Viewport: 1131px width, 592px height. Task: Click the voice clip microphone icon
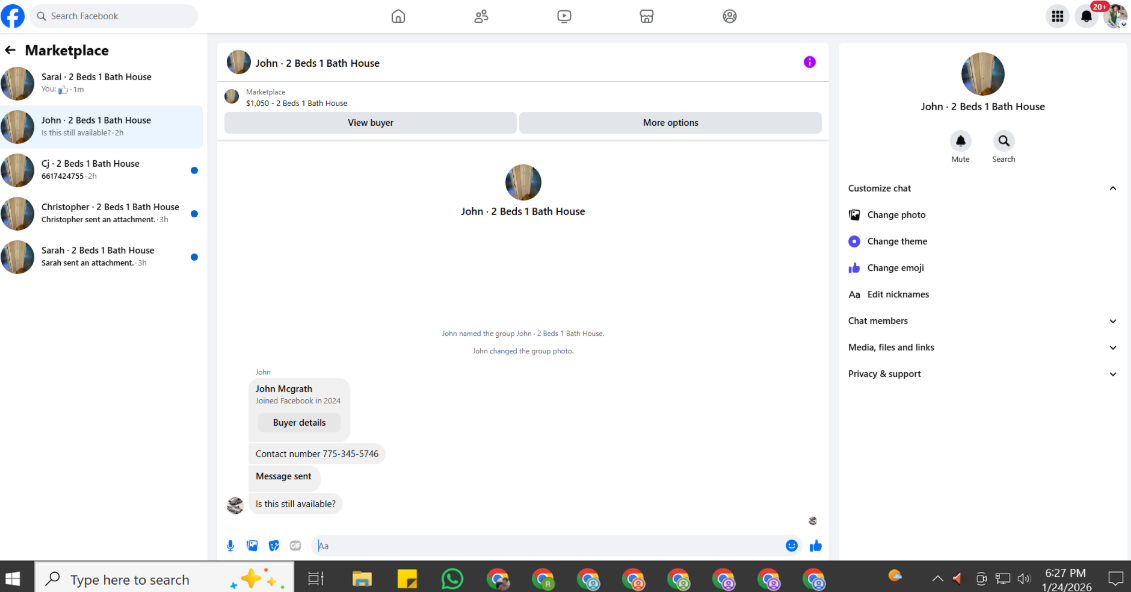(x=230, y=546)
